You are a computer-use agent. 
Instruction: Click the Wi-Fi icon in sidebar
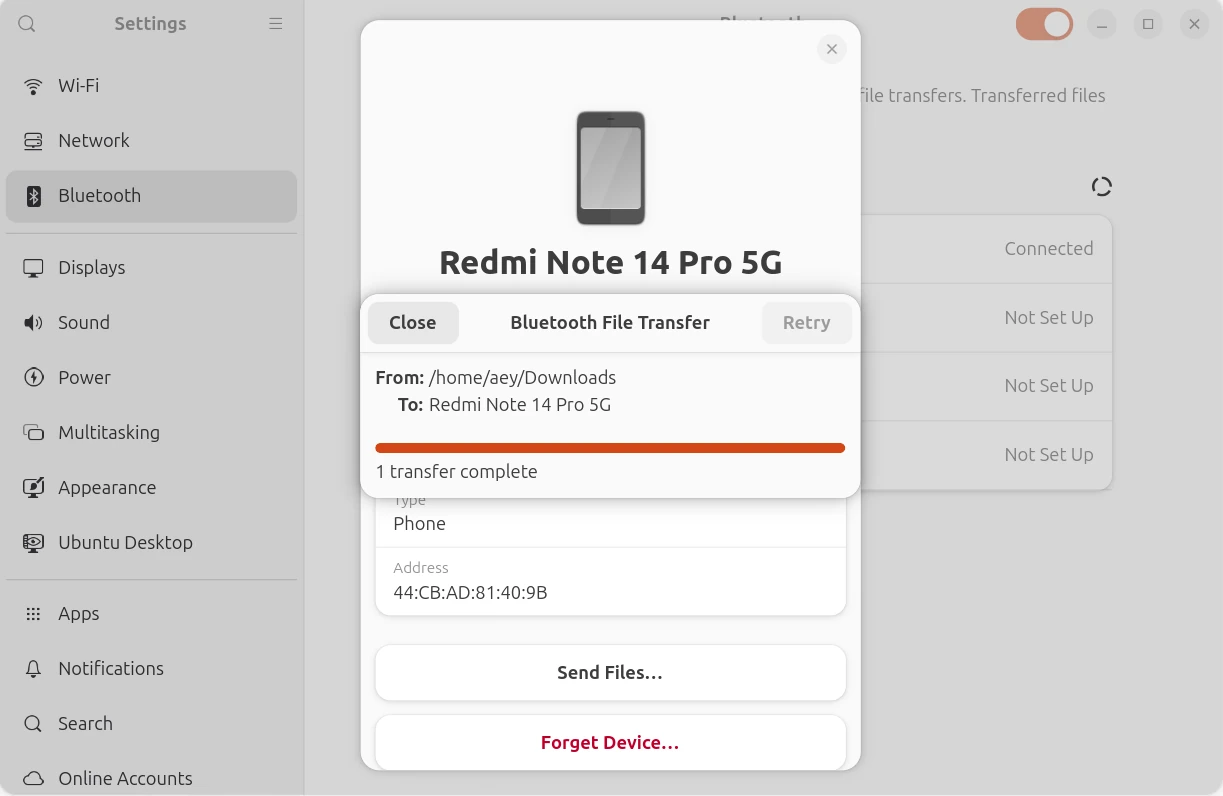point(34,86)
